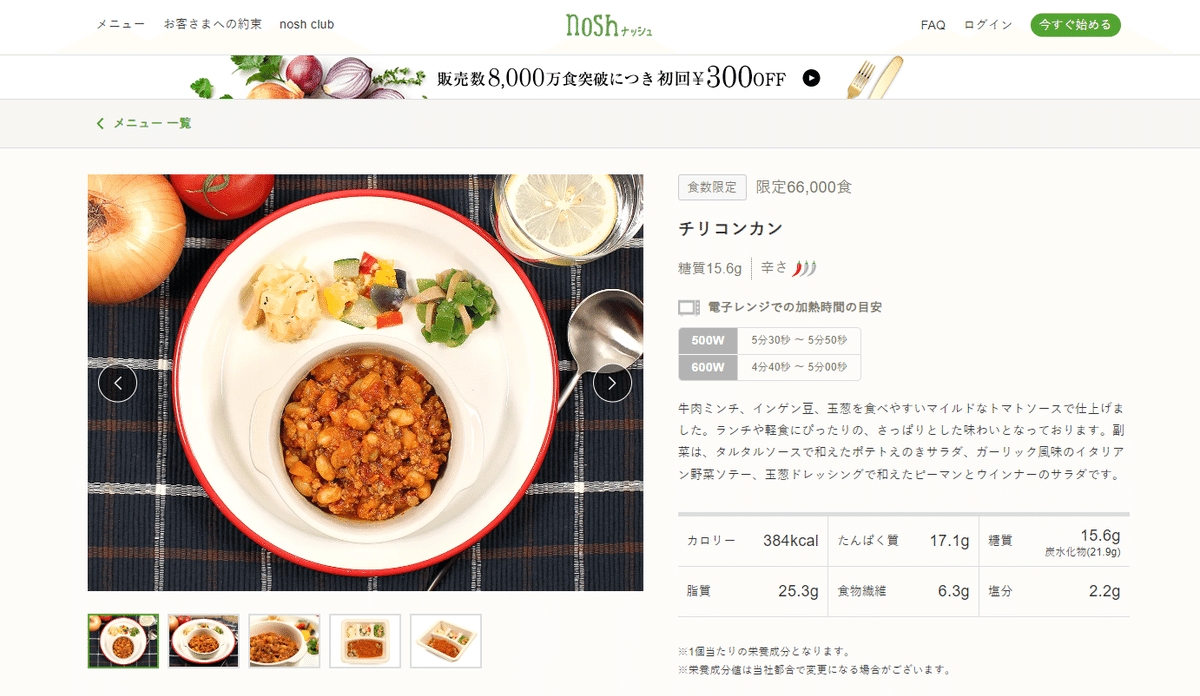
Task: Open お客さまへの約束 in the header
Action: (x=213, y=24)
